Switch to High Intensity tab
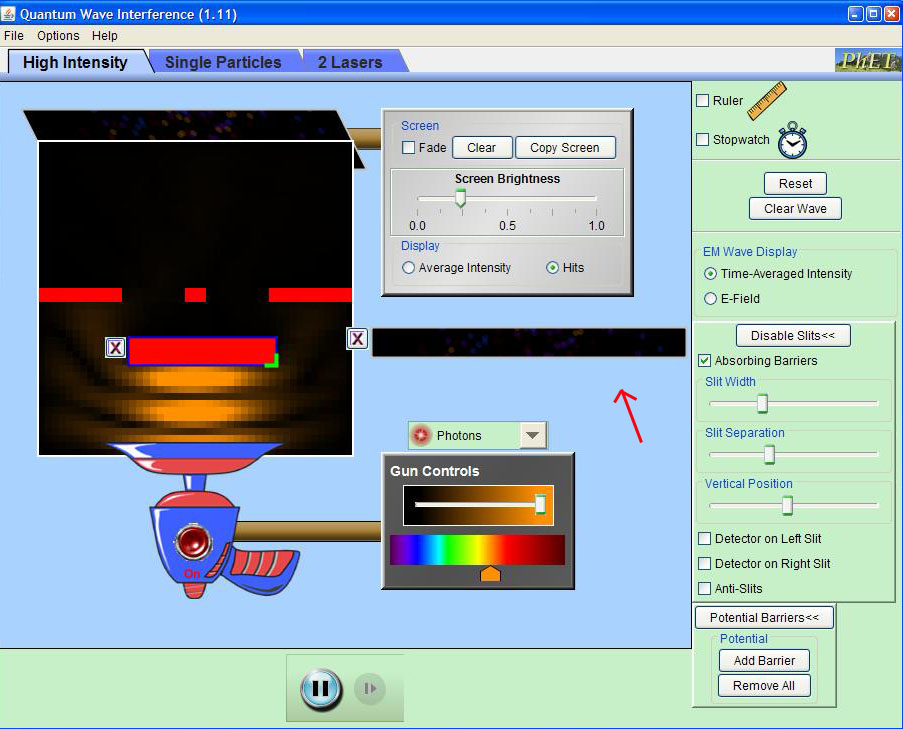 pos(75,62)
